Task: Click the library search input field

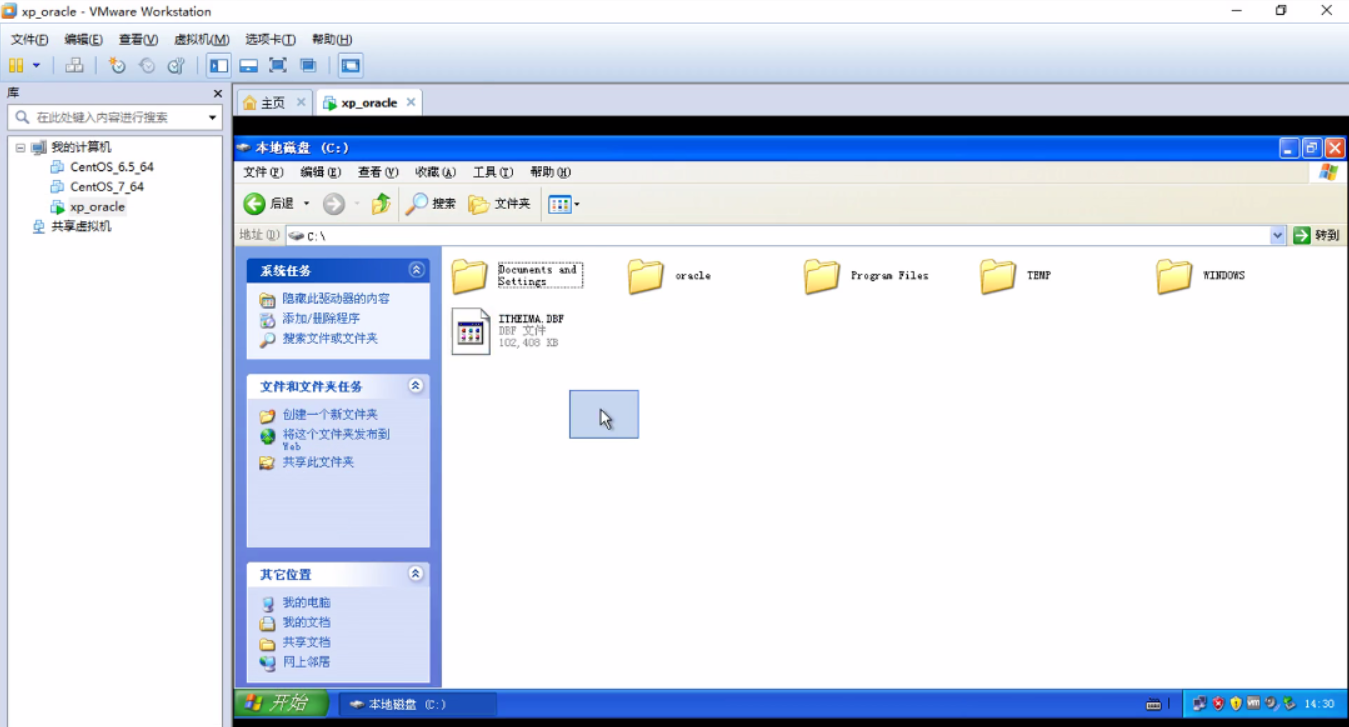Action: coord(117,117)
